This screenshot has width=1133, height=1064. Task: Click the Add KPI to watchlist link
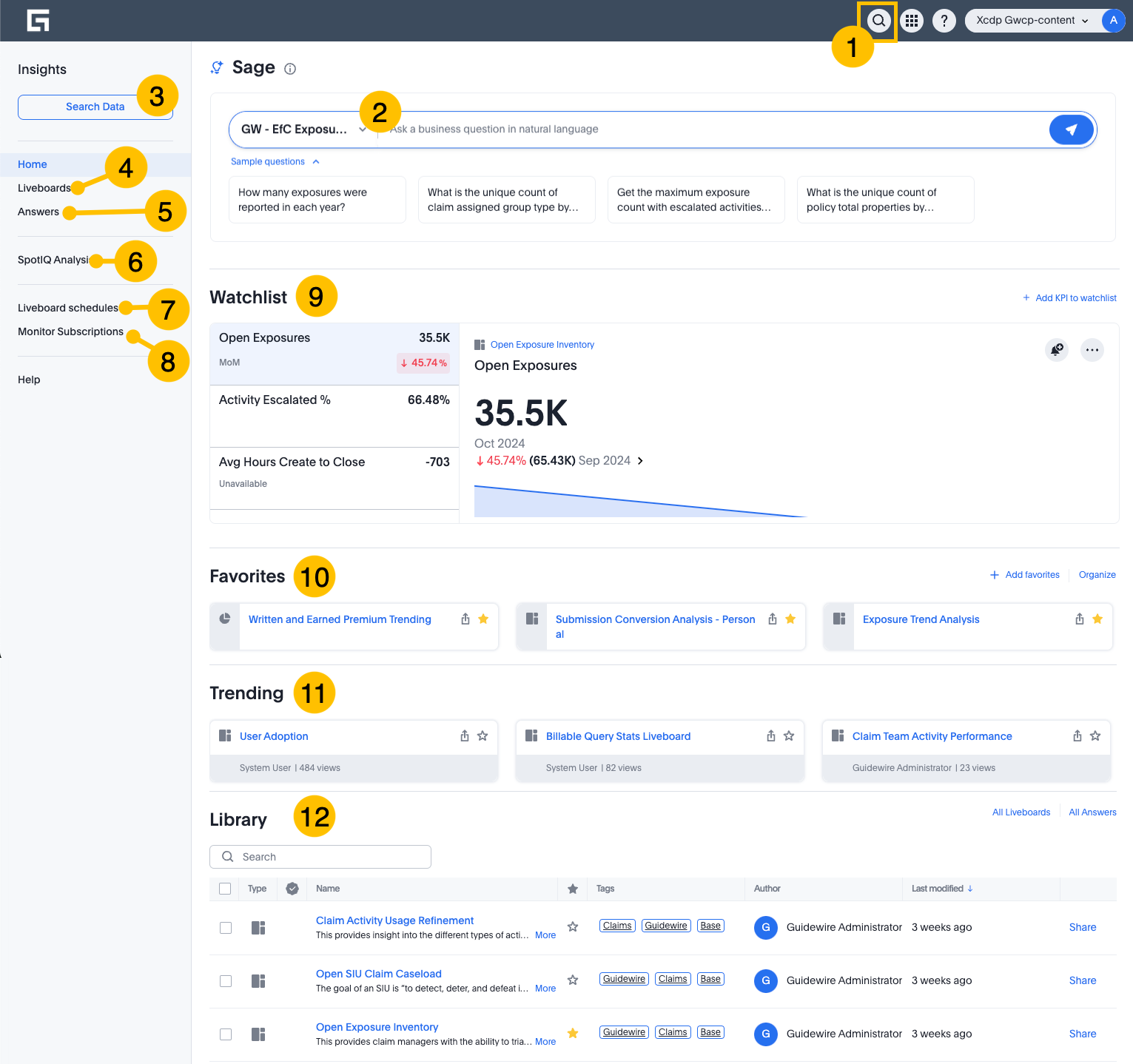pos(1069,297)
